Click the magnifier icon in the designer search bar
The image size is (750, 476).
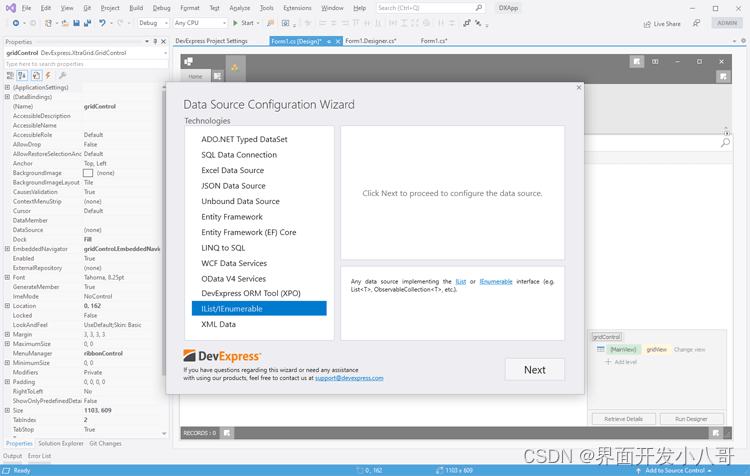[x=725, y=143]
